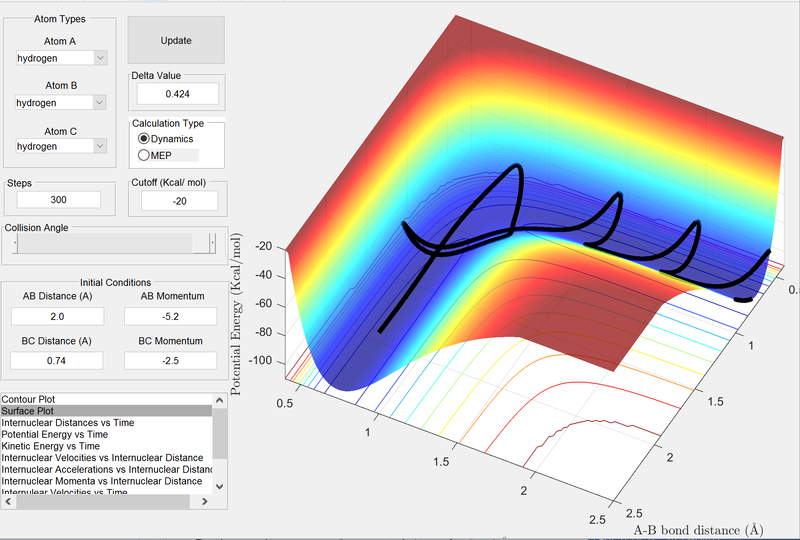Click the Cutoff field showing -20
This screenshot has height=540, width=800.
click(x=180, y=201)
